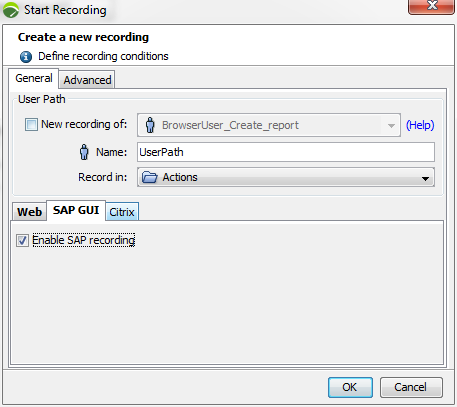Viewport: 457px width, 407px height.
Task: Switch to the Advanced tab
Action: click(87, 80)
